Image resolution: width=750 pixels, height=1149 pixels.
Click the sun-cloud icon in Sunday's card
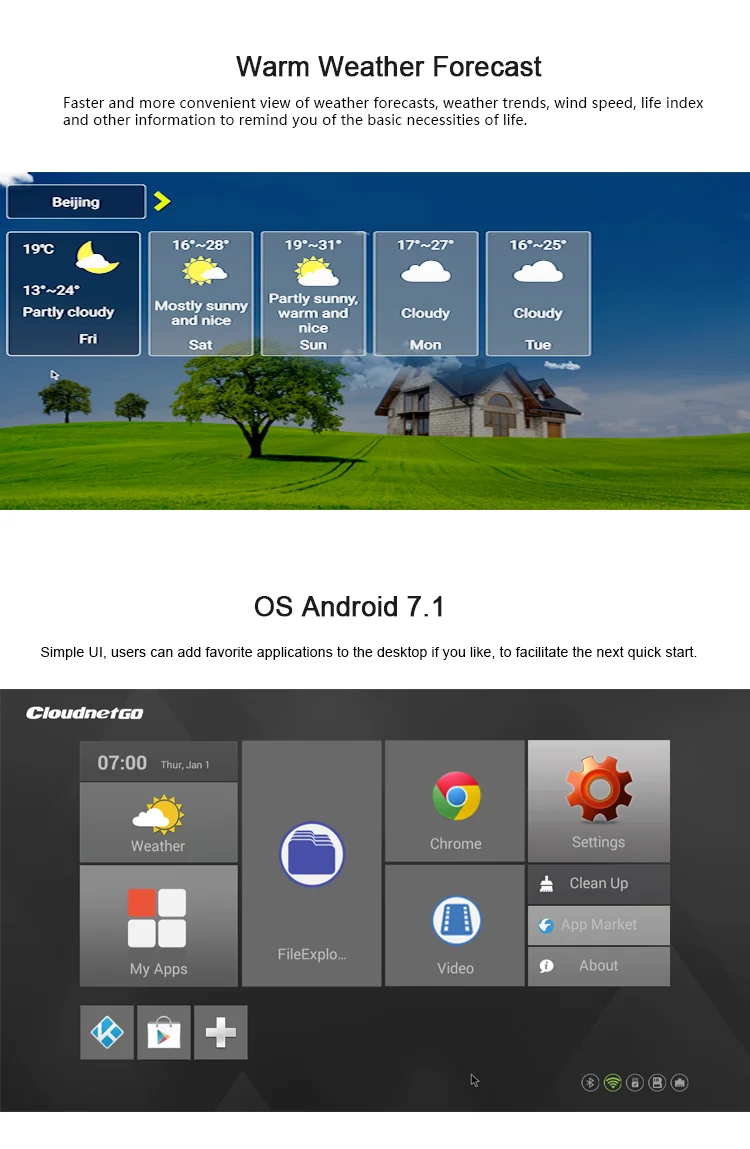(317, 272)
